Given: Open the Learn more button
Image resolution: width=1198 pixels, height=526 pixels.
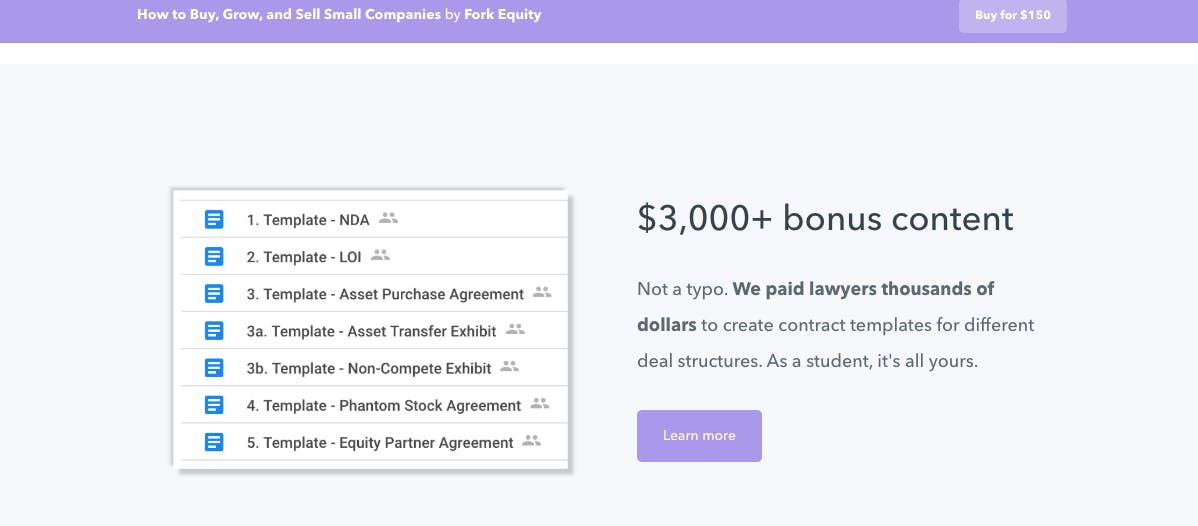Looking at the screenshot, I should pos(699,436).
